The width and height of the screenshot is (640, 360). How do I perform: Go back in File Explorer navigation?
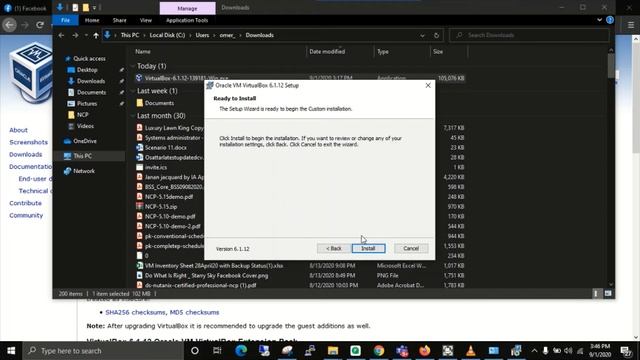click(61, 36)
